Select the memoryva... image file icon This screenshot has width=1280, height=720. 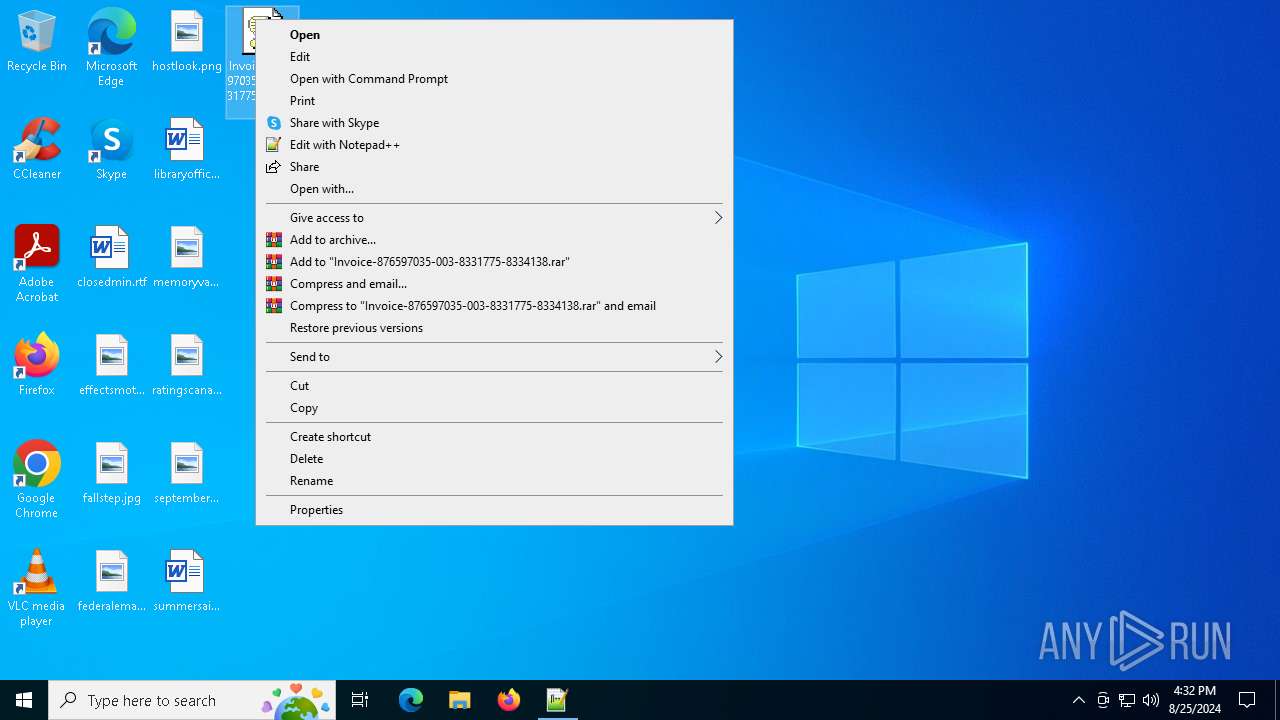186,258
